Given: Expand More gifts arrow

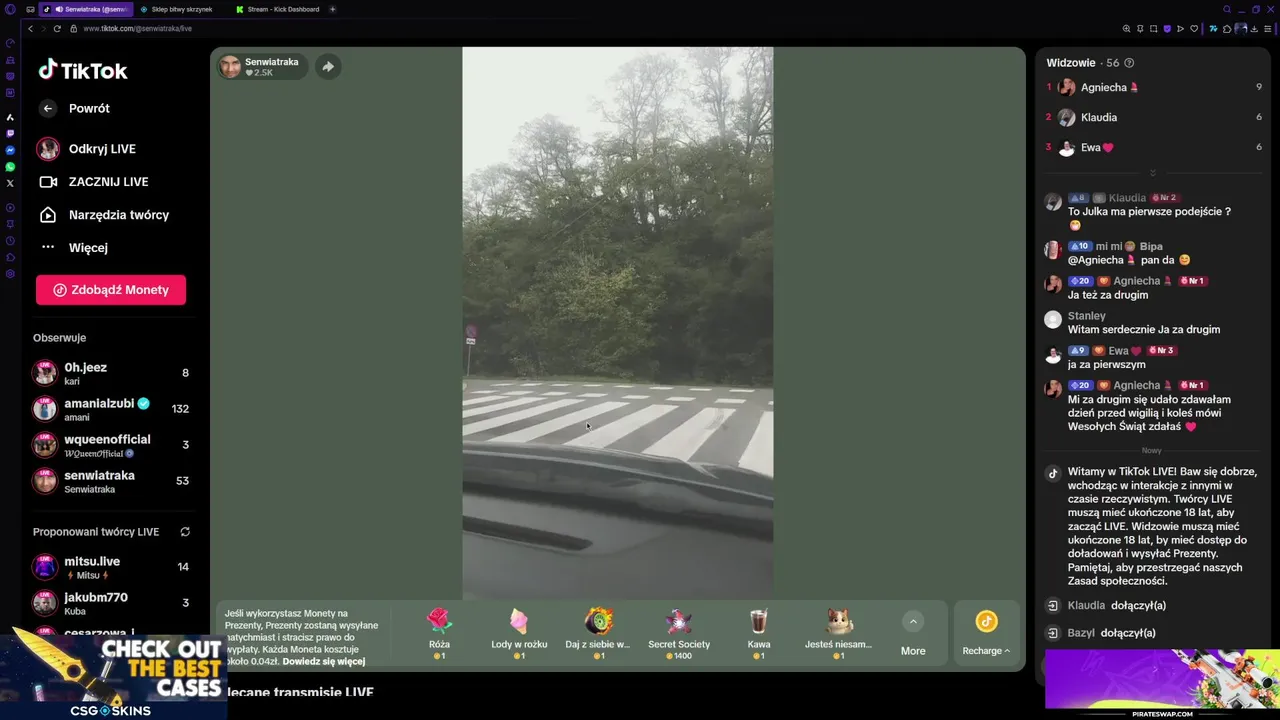Looking at the screenshot, I should [x=913, y=622].
